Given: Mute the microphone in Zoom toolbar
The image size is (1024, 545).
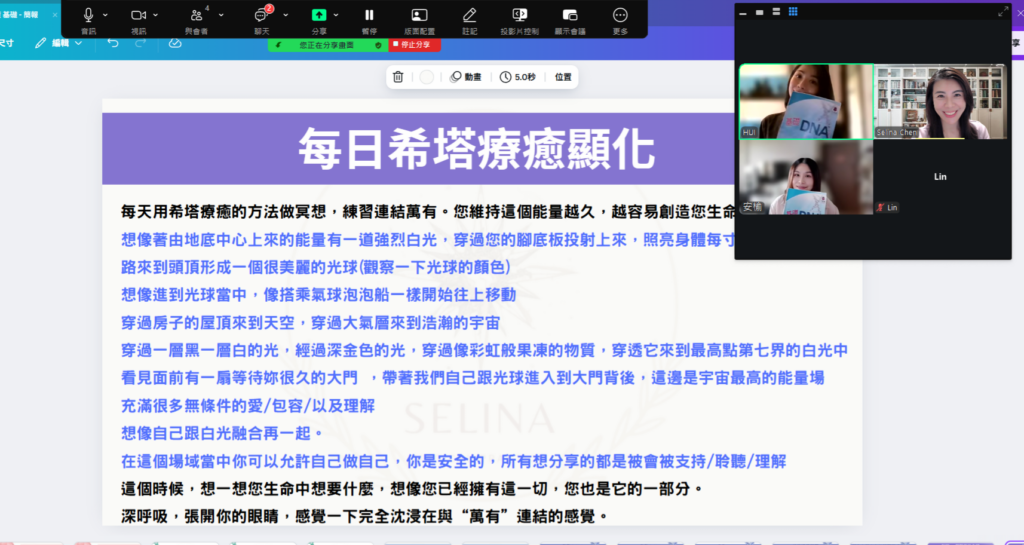Looking at the screenshot, I should pyautogui.click(x=88, y=15).
